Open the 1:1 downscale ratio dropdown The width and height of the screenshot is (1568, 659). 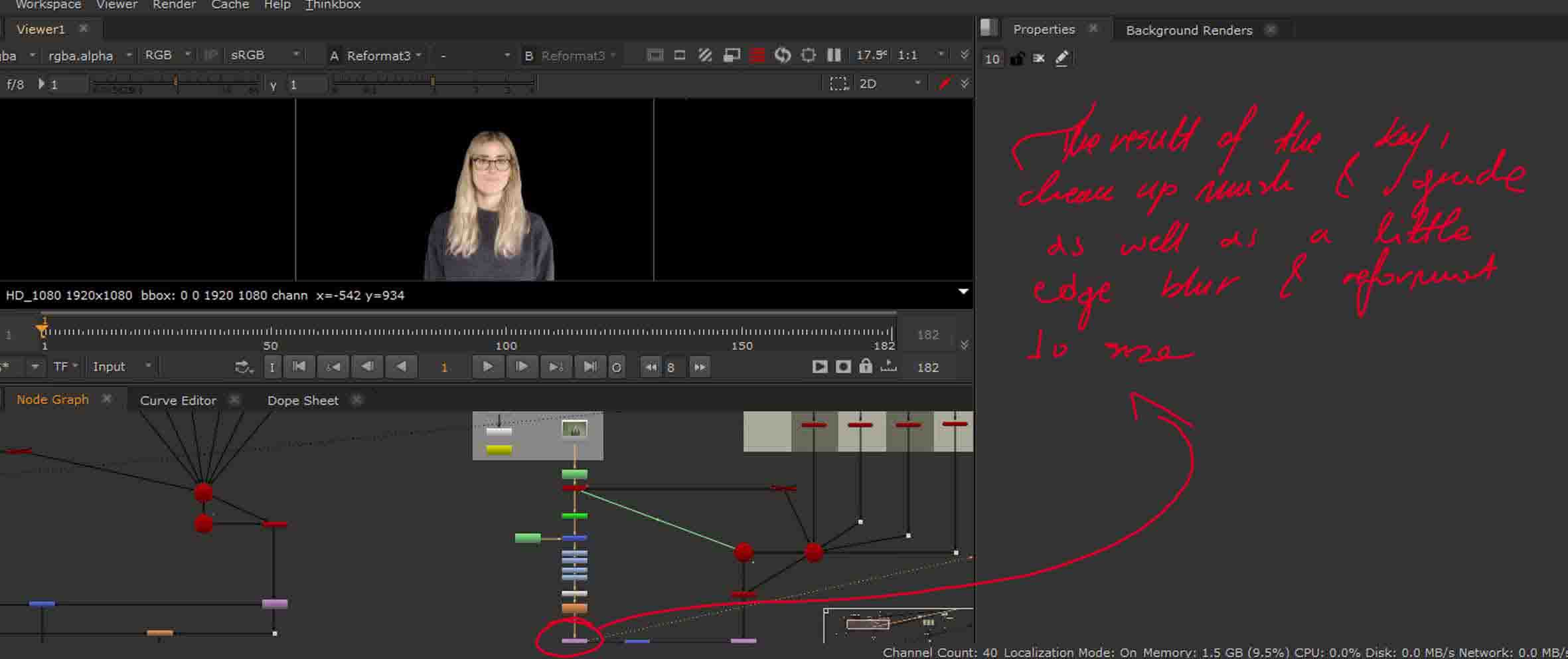click(920, 55)
